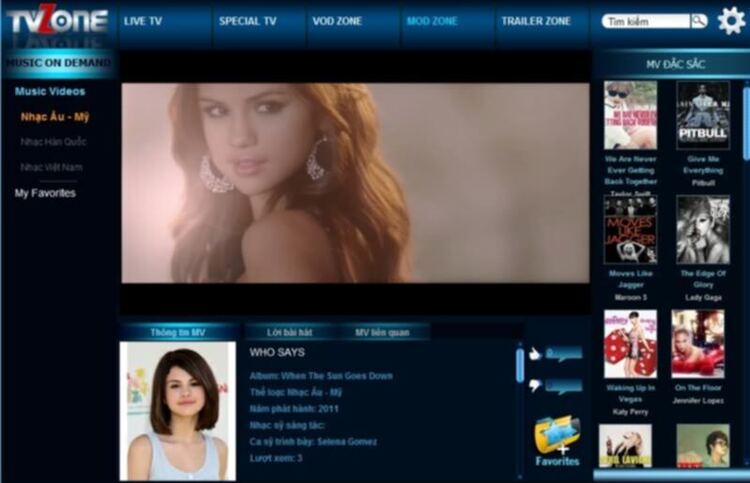750x483 pixels.
Task: Open We Are Never Ever Getting Back Together thumbnail
Action: [630, 115]
